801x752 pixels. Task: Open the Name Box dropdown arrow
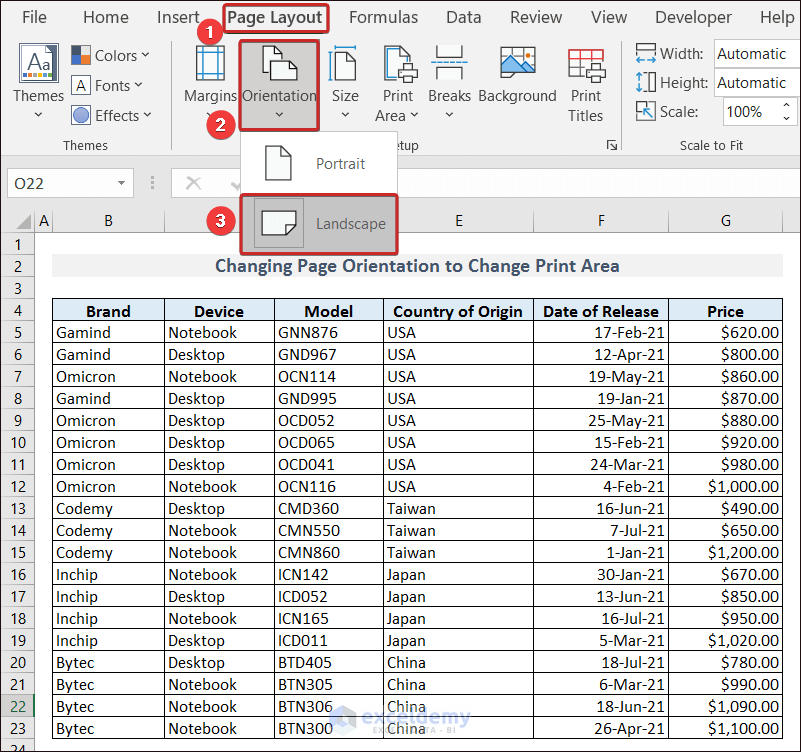pyautogui.click(x=122, y=184)
